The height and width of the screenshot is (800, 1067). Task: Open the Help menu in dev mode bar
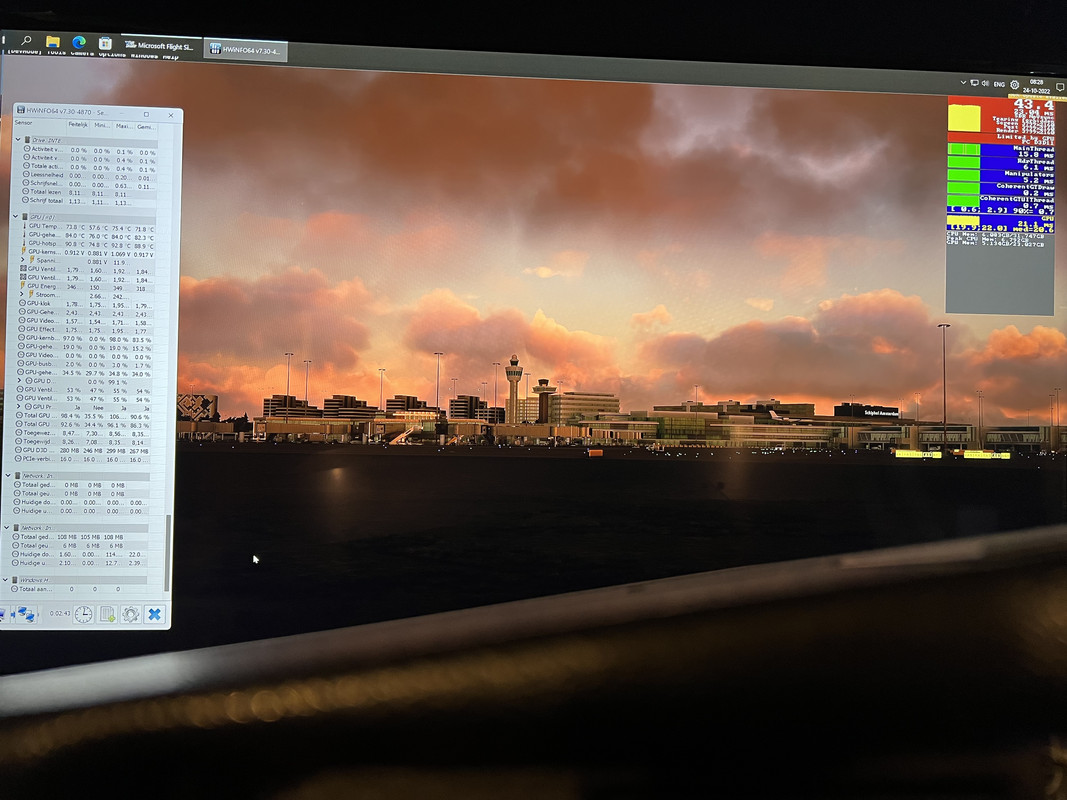(171, 56)
